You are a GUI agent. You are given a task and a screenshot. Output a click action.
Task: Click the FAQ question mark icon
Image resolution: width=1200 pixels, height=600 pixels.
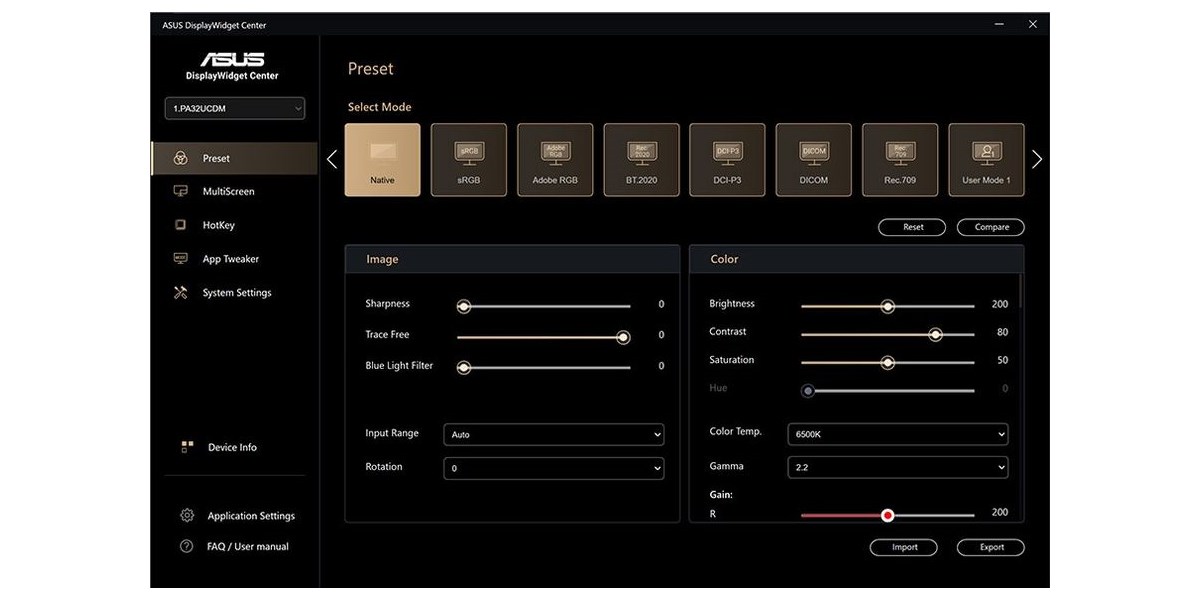pyautogui.click(x=186, y=546)
